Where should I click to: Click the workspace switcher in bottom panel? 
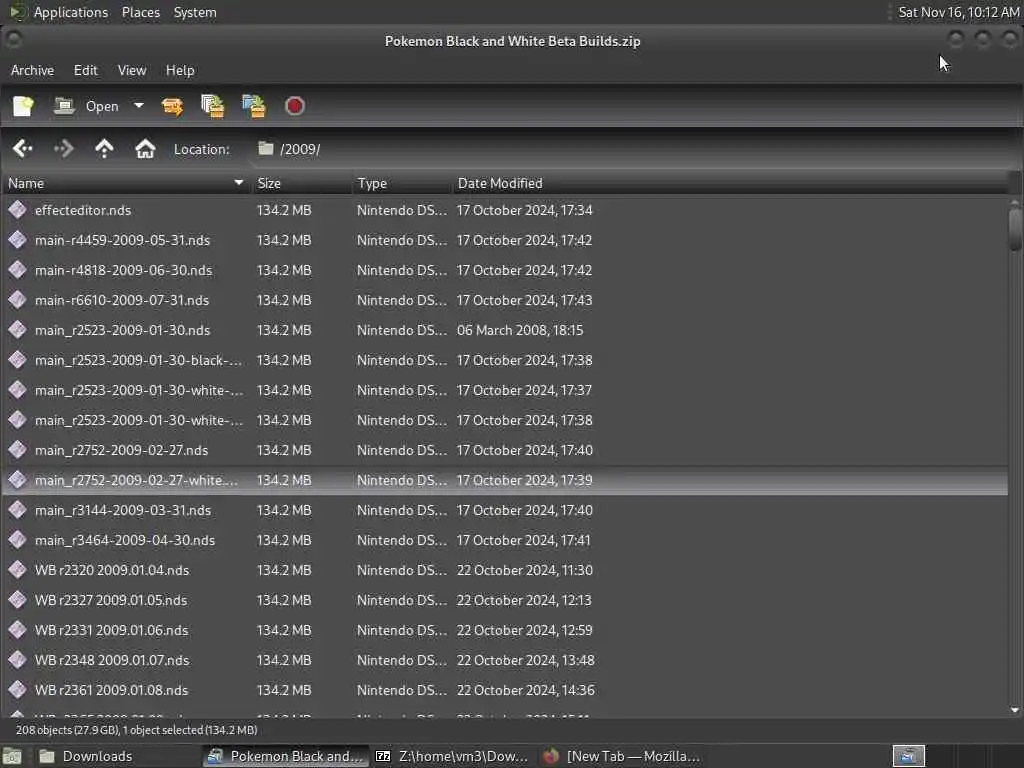coord(909,756)
